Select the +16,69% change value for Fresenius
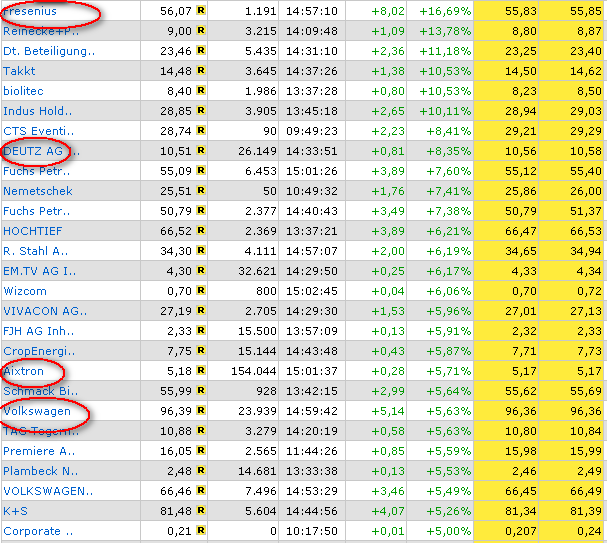 coord(446,11)
